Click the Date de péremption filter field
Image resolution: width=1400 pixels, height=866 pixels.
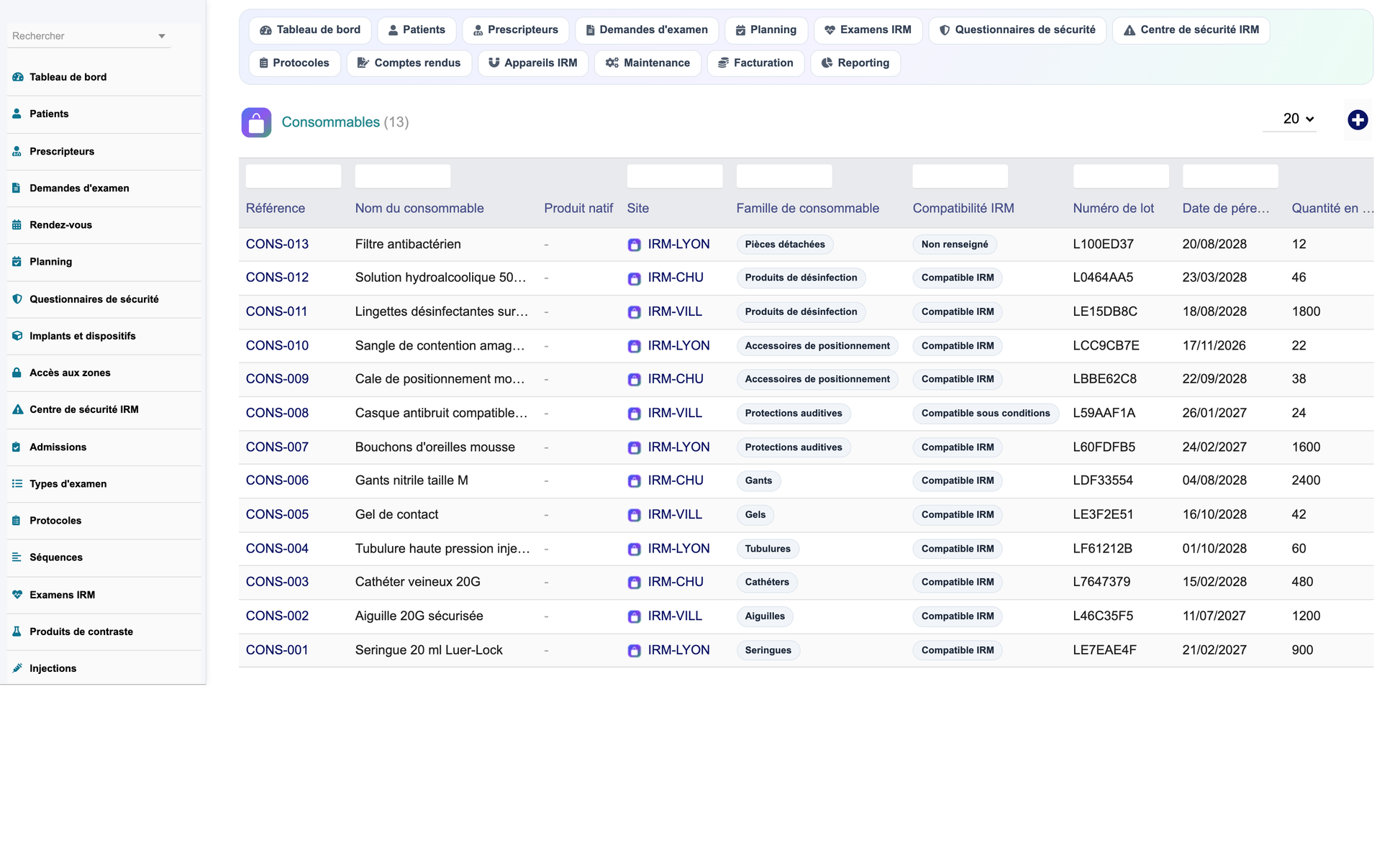(1230, 176)
